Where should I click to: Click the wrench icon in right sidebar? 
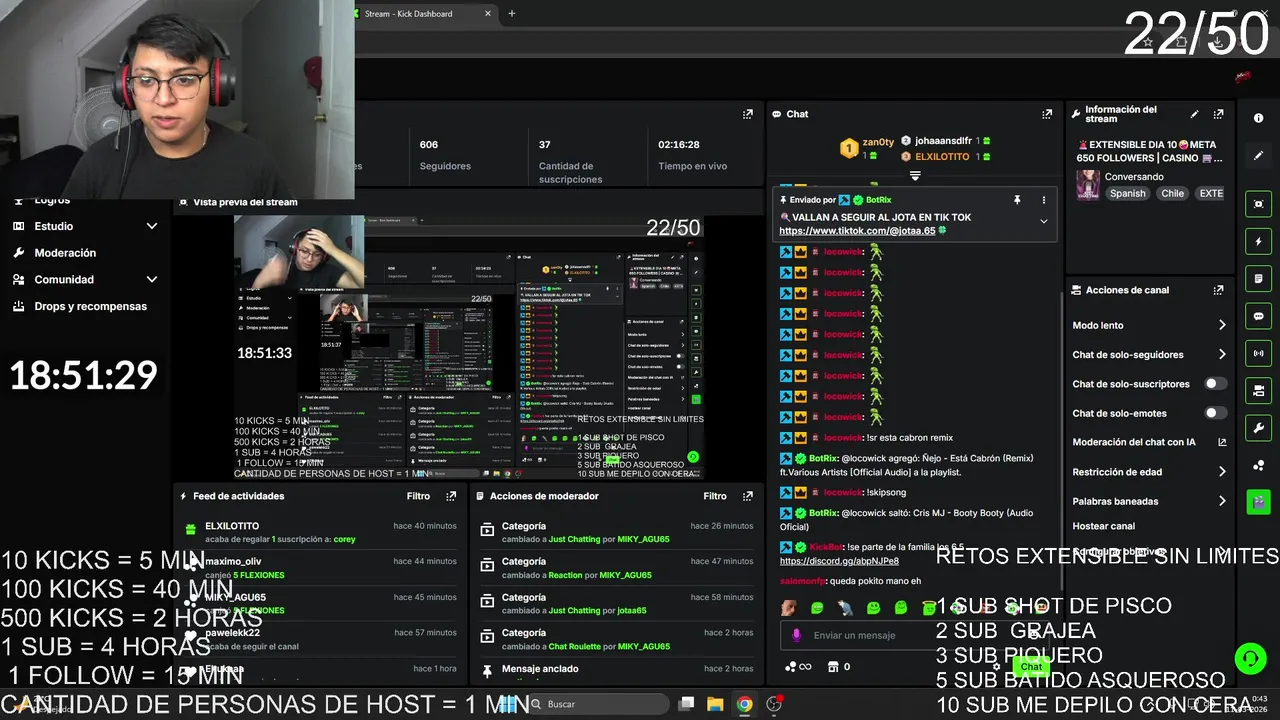point(1258,428)
